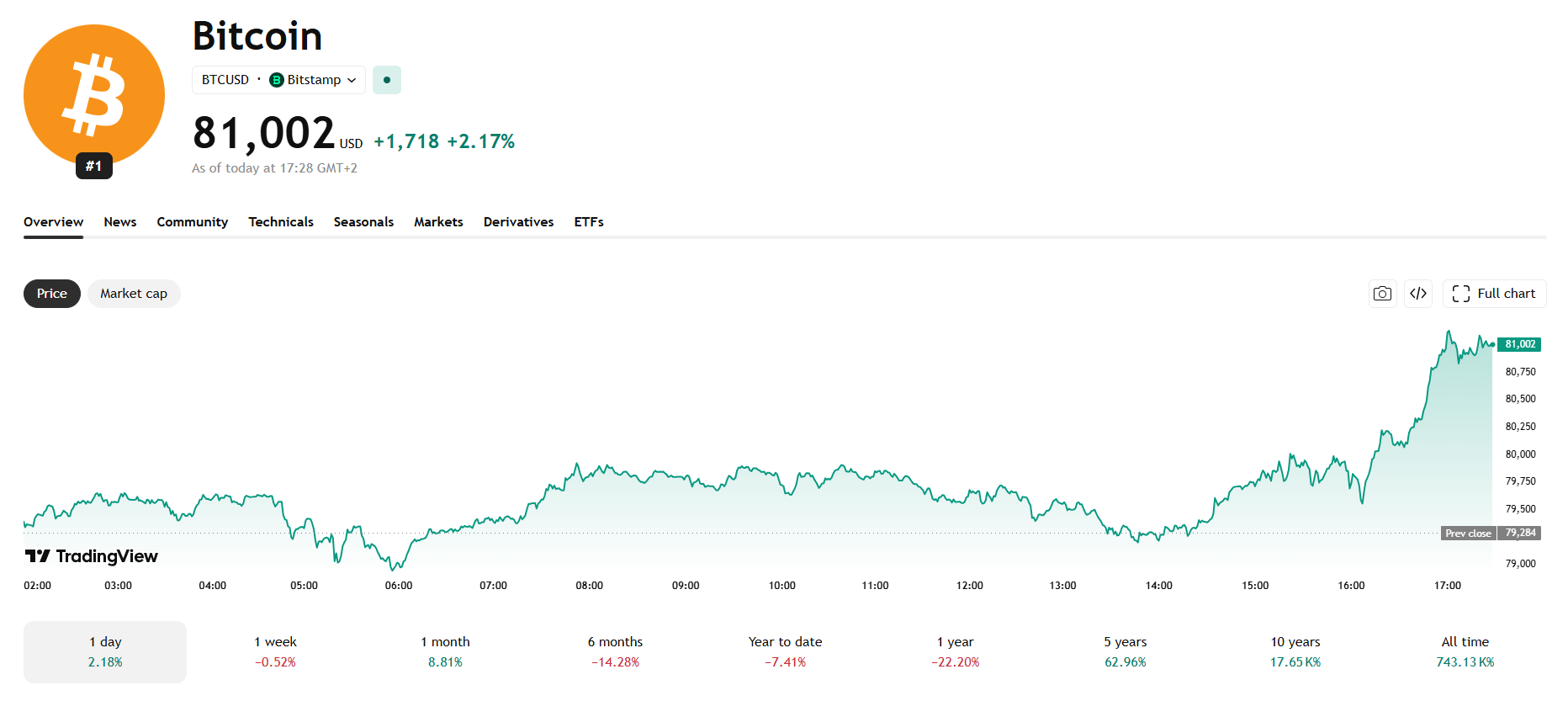Open the Derivatives tab
The image size is (1568, 701).
click(518, 222)
